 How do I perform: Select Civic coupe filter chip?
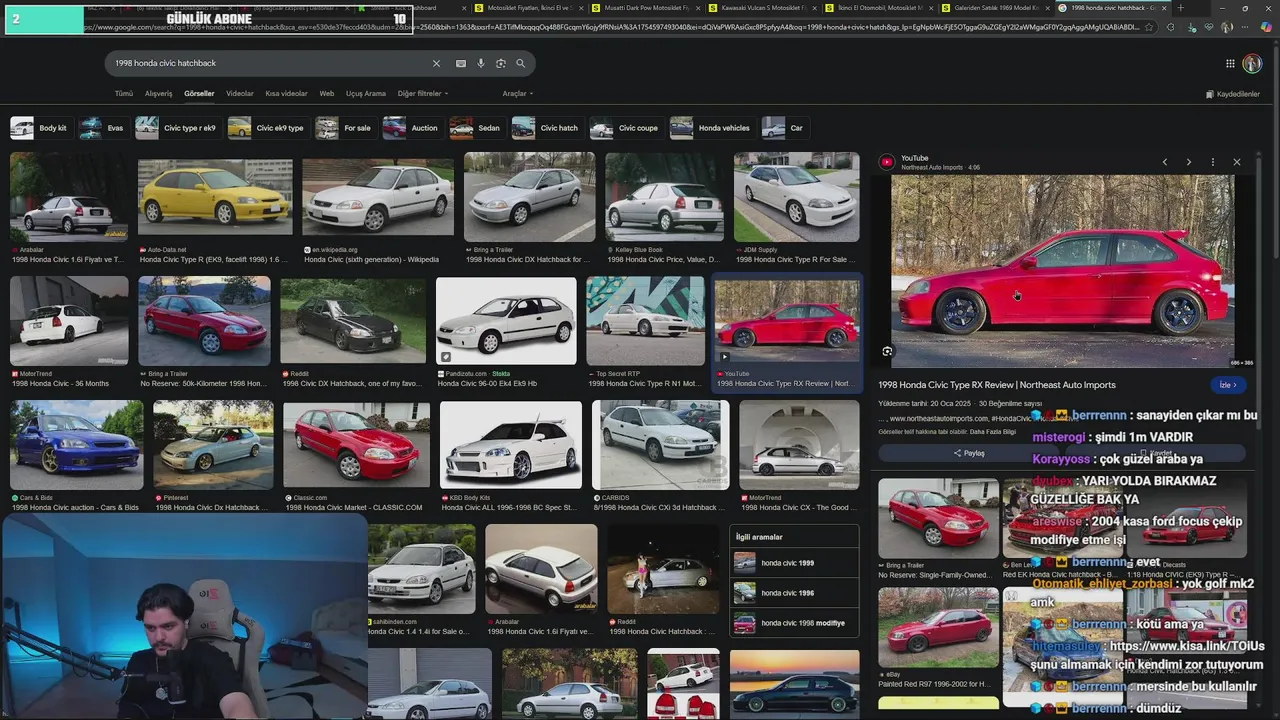[x=625, y=128]
